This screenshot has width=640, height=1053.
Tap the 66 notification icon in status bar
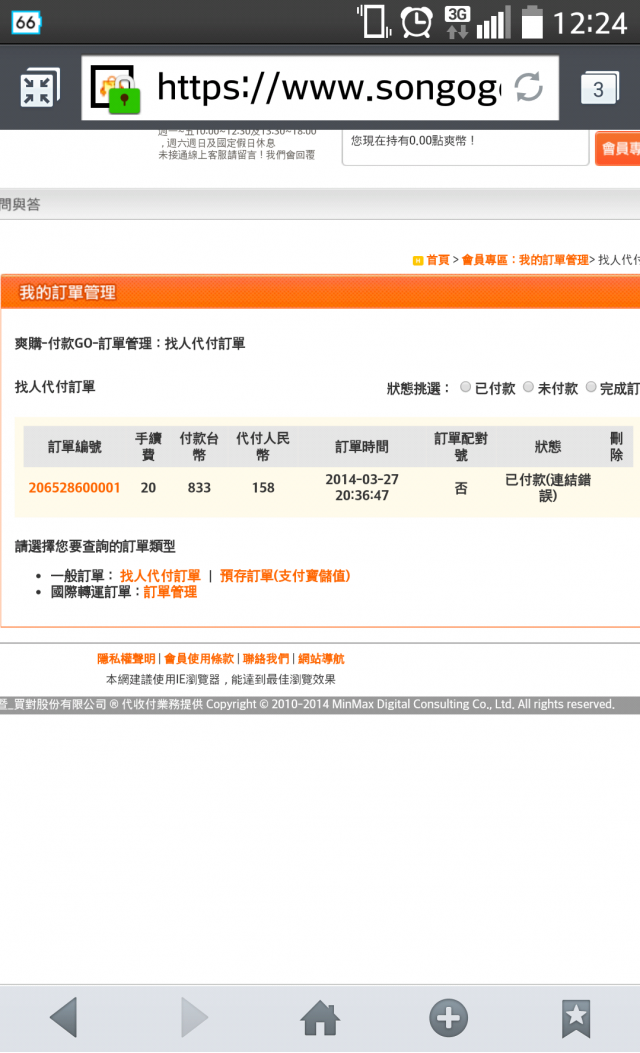(x=26, y=23)
